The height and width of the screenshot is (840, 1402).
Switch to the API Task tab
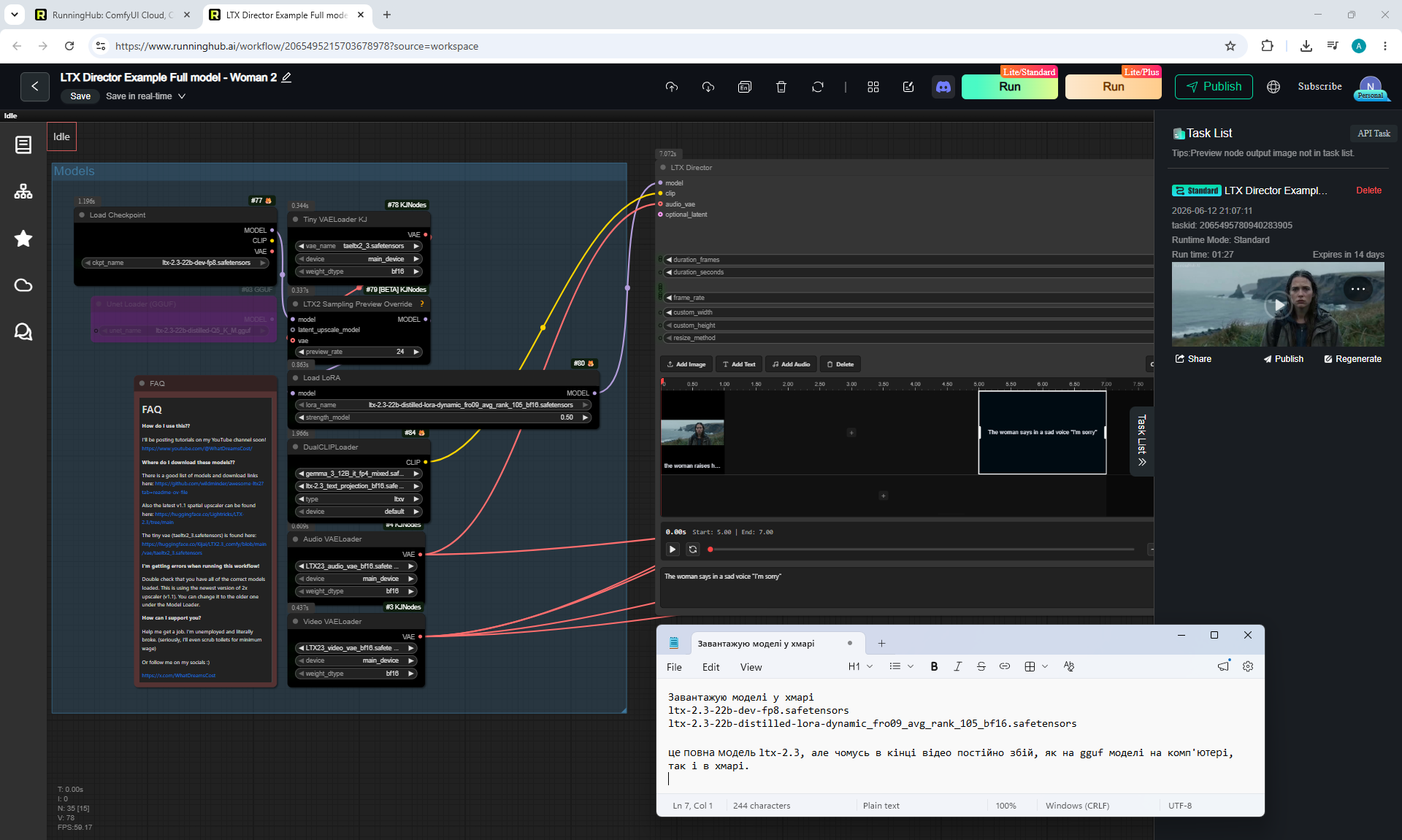click(1374, 134)
